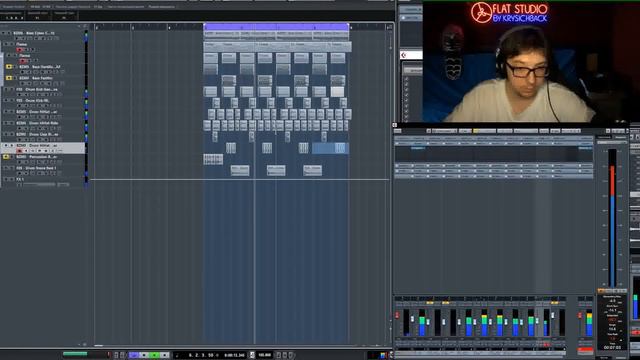The width and height of the screenshot is (640, 360).
Task: Select the FX 1 track
Action: [20, 179]
